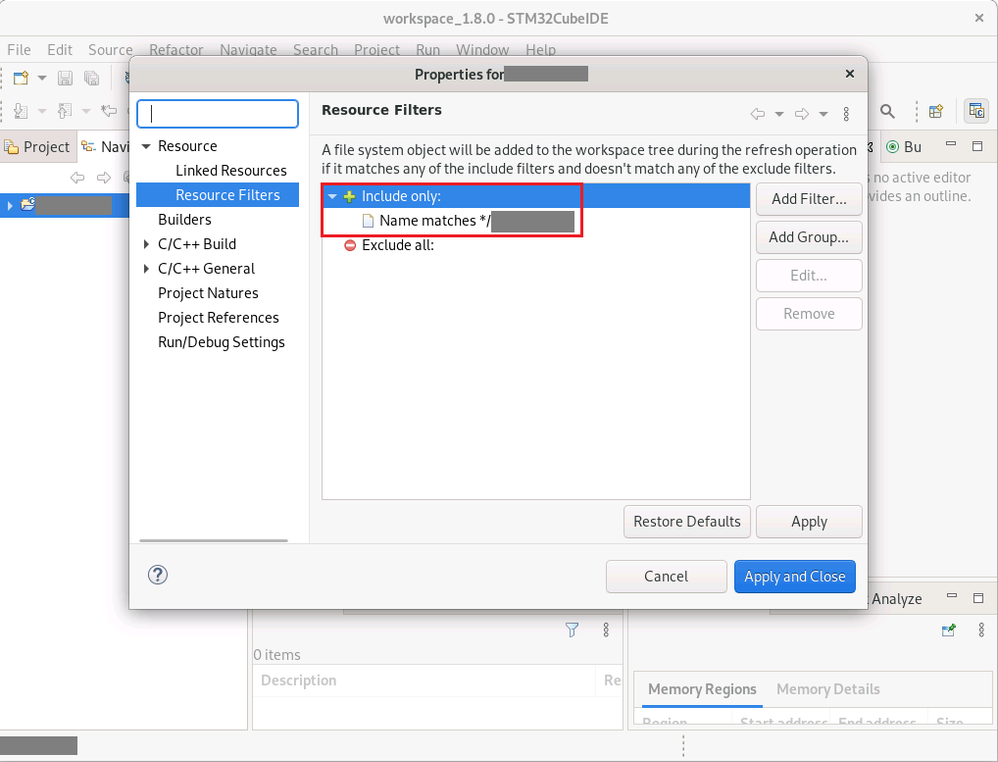Select Project References in the properties tree
The width and height of the screenshot is (998, 762).
[218, 318]
